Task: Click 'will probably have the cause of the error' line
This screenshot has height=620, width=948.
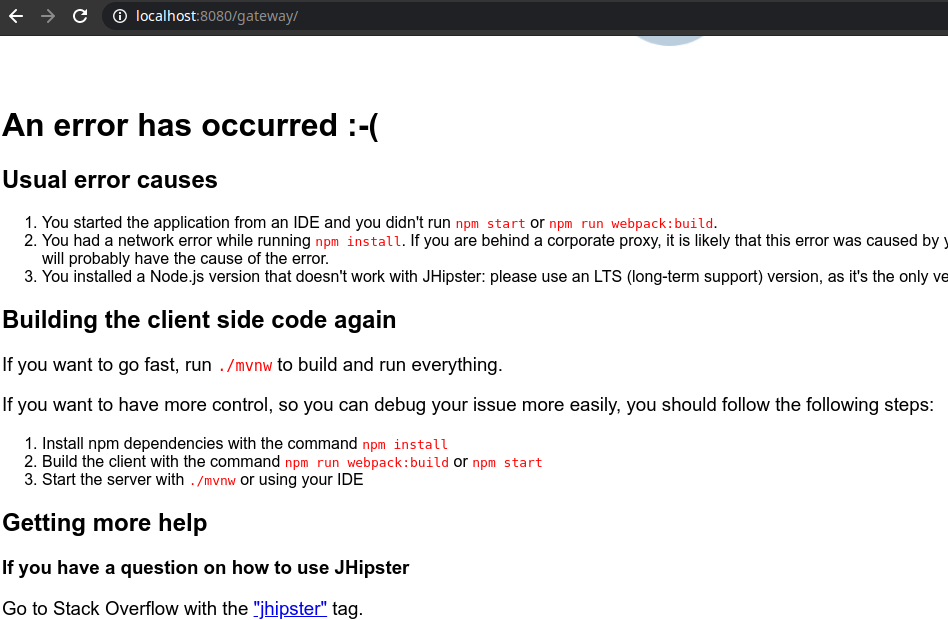Action: (185, 259)
